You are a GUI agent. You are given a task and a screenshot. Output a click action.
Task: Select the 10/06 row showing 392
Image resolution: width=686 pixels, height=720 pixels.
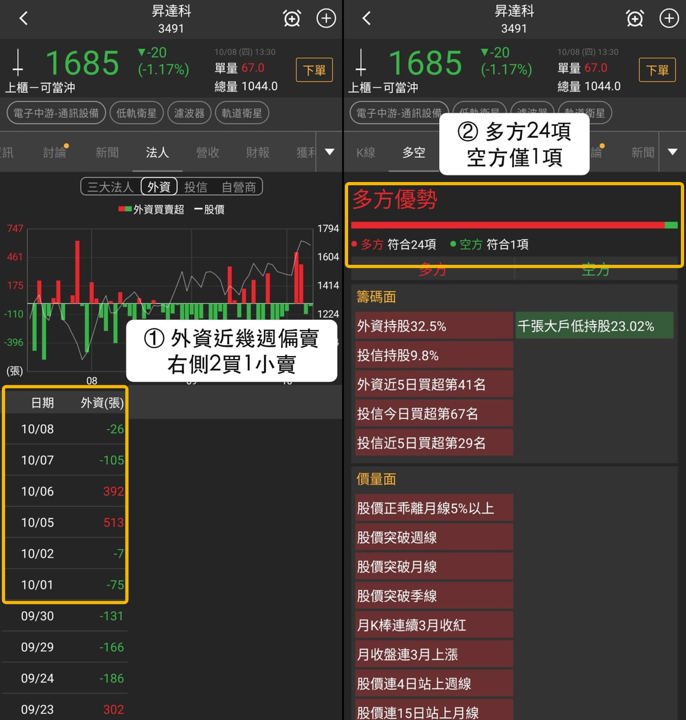point(66,491)
